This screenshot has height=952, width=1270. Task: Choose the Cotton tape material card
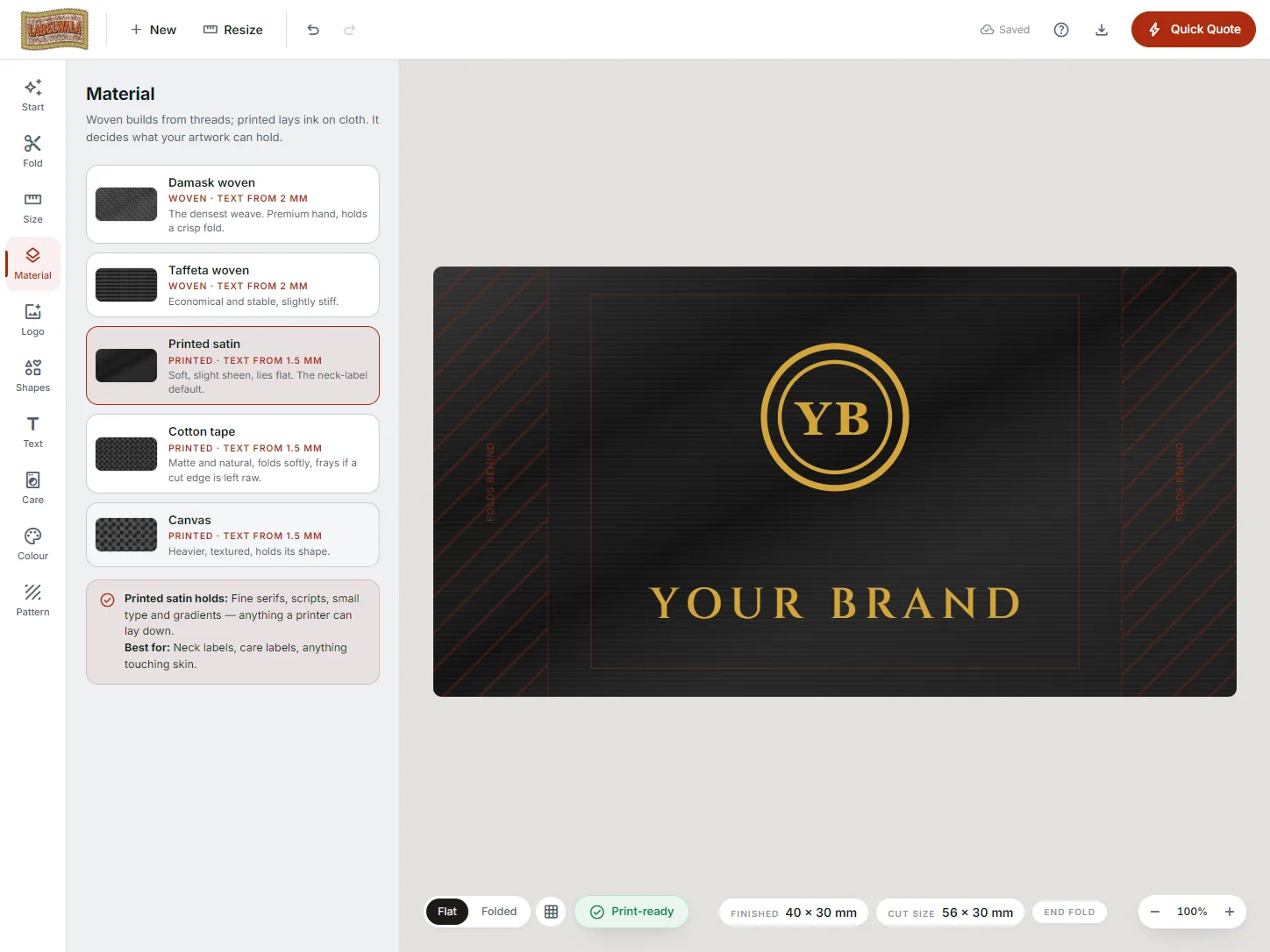pos(232,454)
